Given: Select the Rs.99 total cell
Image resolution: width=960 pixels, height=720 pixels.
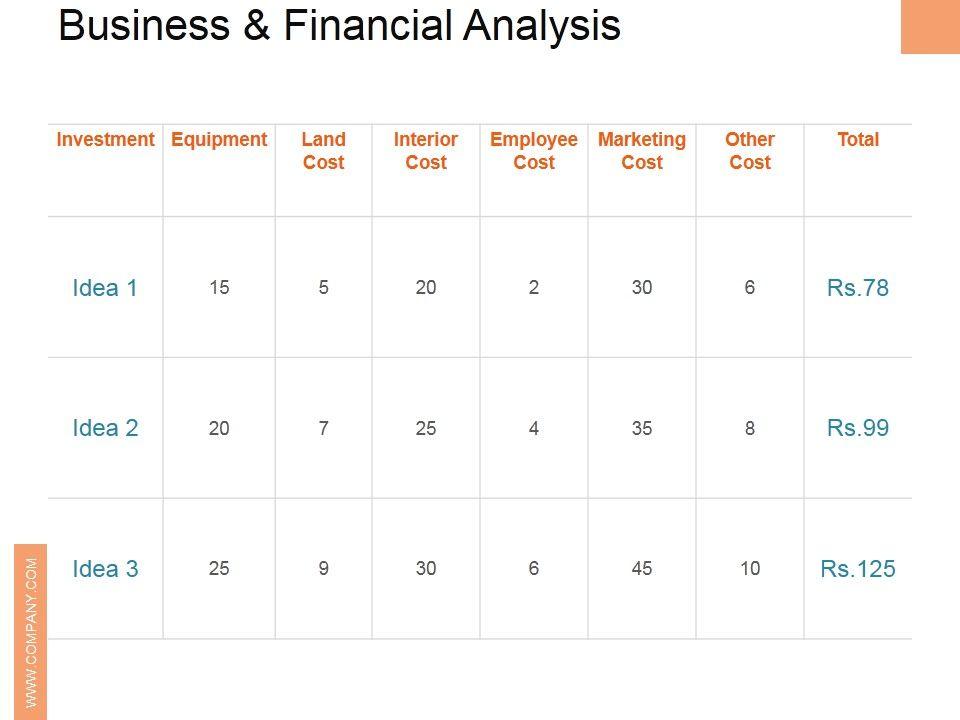Looking at the screenshot, I should [858, 428].
